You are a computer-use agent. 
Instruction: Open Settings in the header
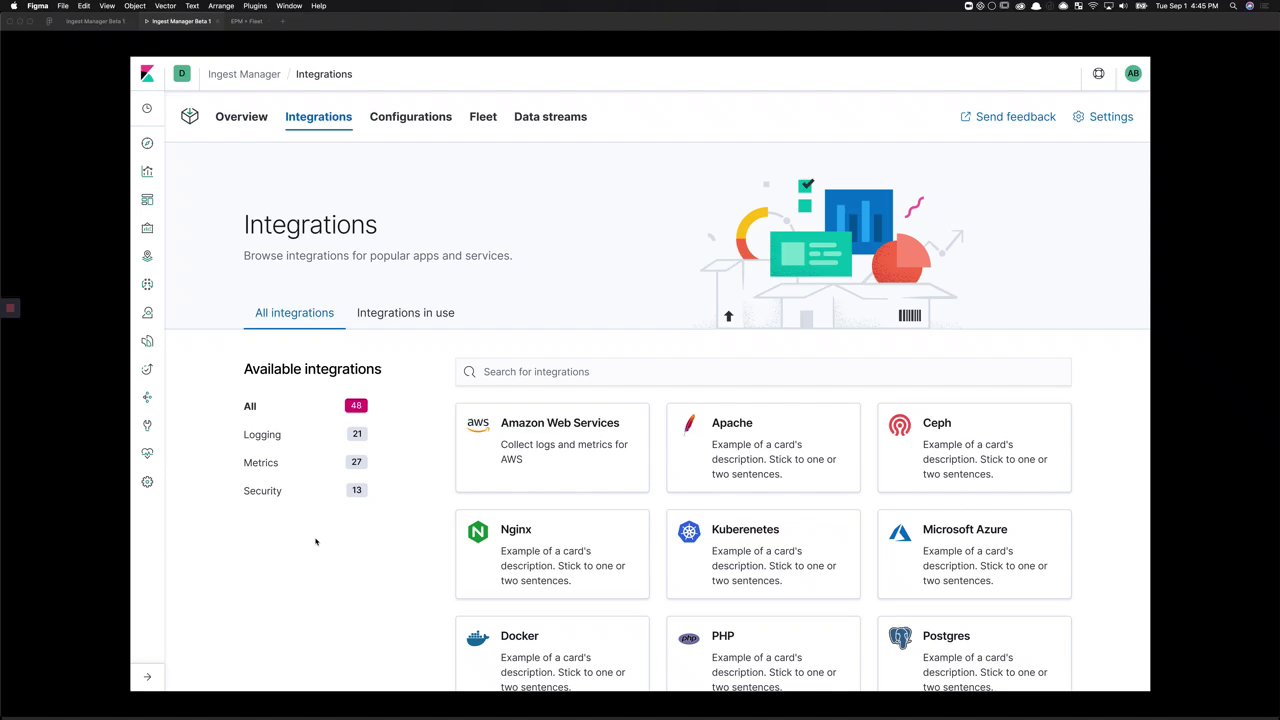tap(1103, 117)
